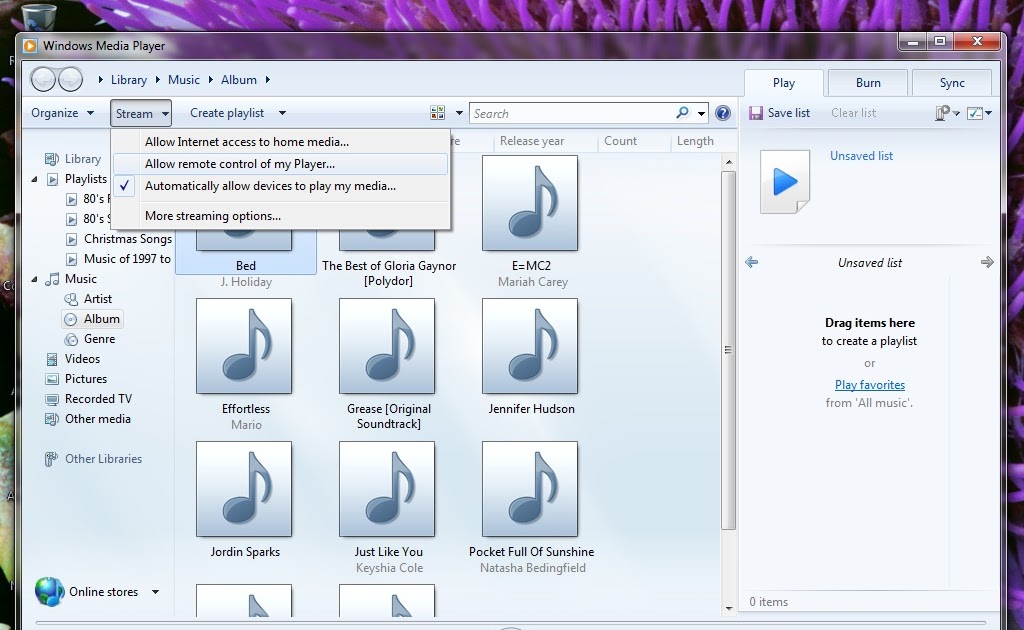Select the Effortless album thumbnail
1024x630 pixels.
pyautogui.click(x=244, y=346)
